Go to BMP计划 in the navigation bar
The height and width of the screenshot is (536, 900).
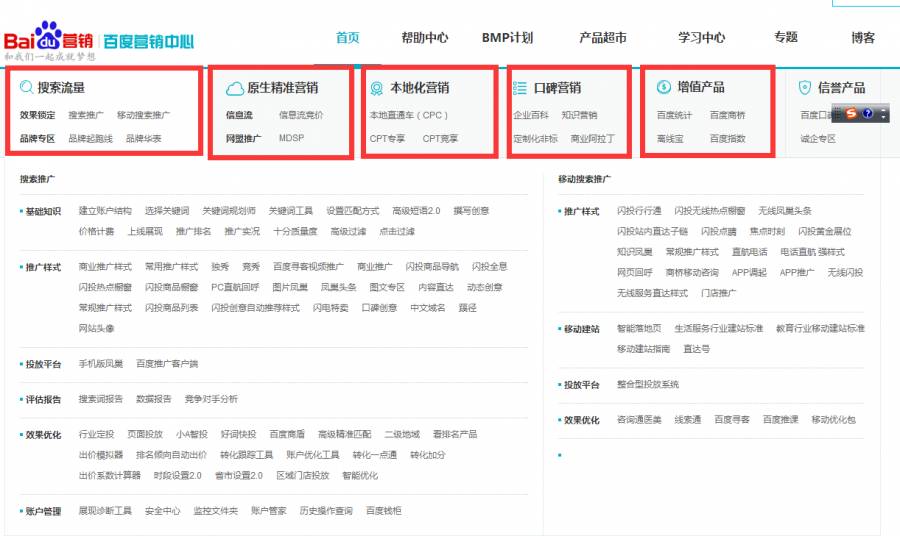pyautogui.click(x=507, y=38)
